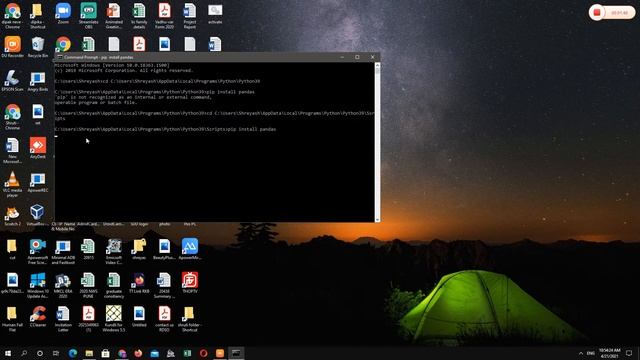The width and height of the screenshot is (640, 360).
Task: Minimize the Command Prompt window
Action: [x=342, y=57]
